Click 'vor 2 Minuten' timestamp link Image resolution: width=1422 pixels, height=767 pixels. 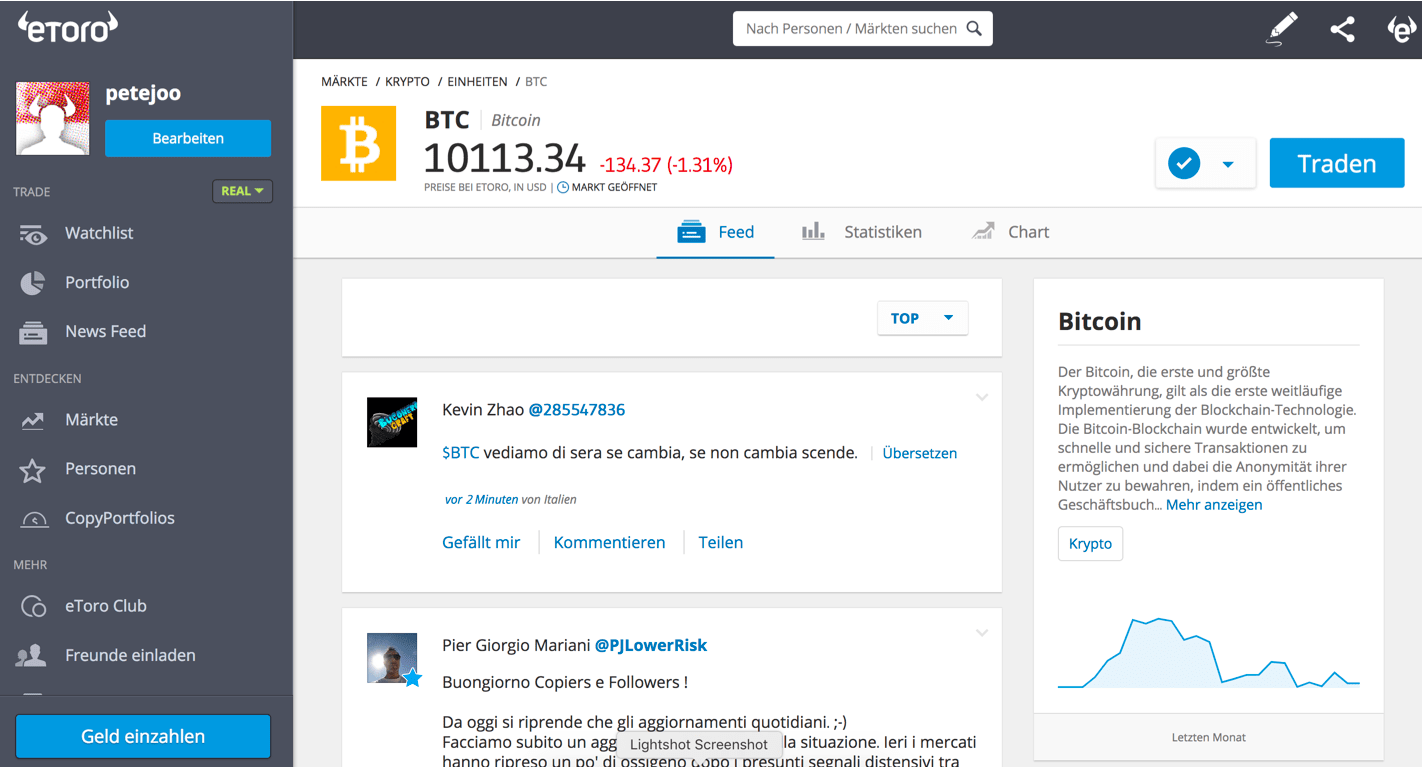tap(481, 499)
